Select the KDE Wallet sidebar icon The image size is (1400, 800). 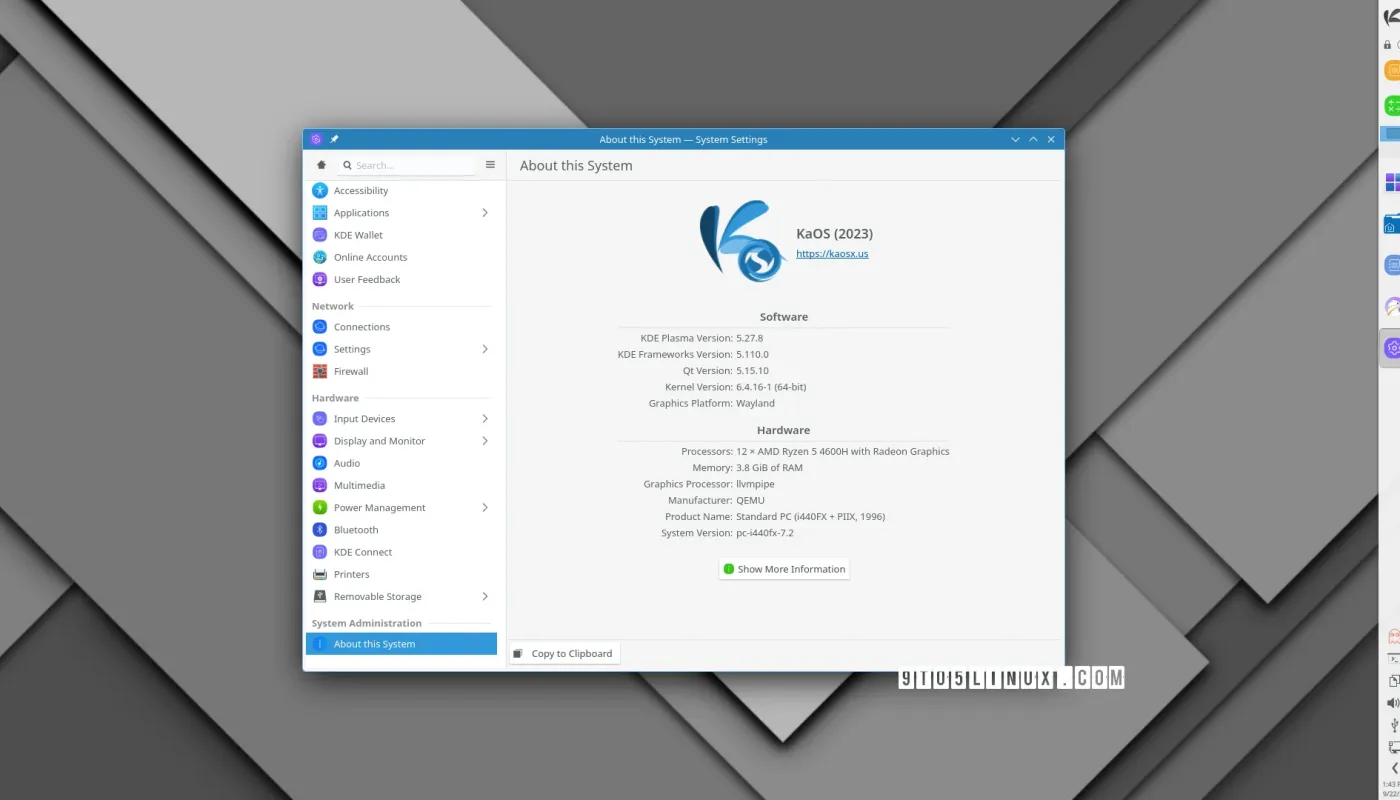[321, 234]
